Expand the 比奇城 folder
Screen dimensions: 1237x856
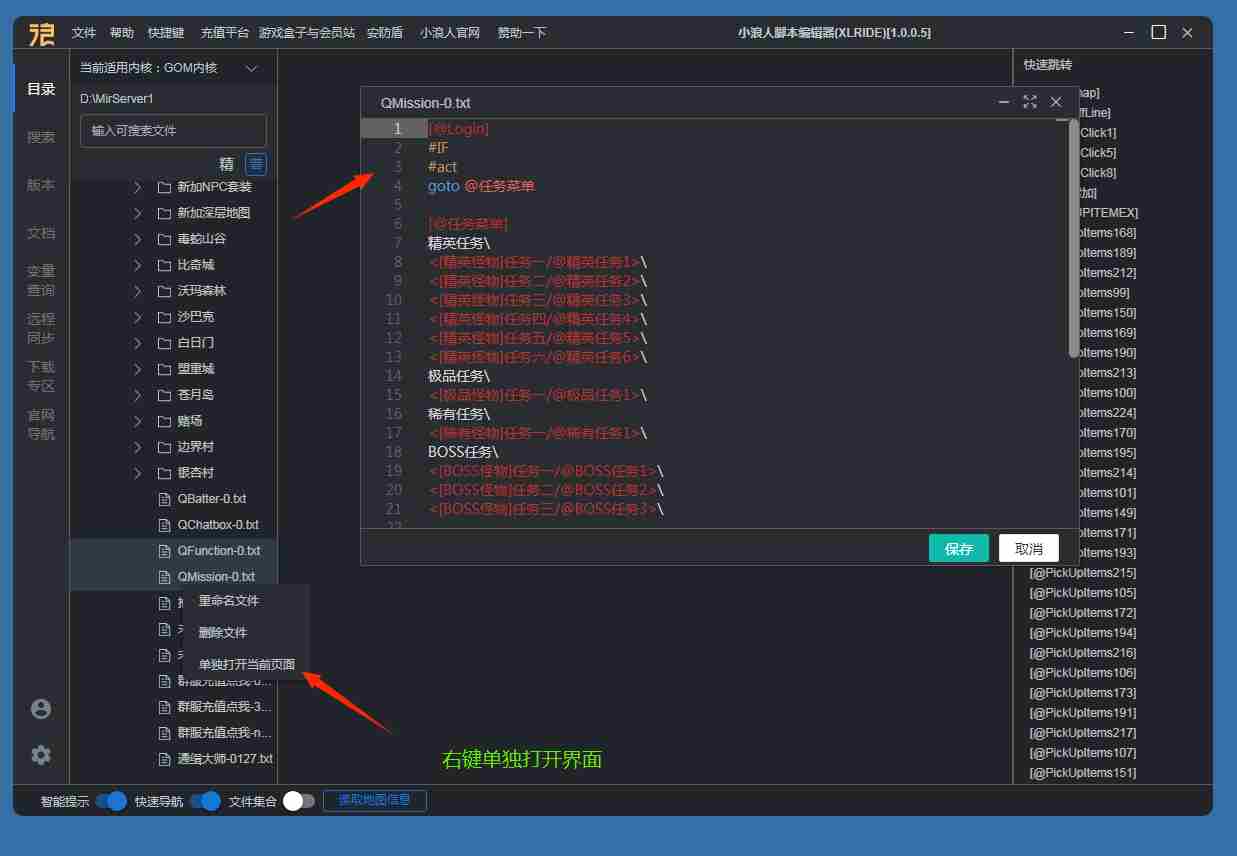coord(138,265)
